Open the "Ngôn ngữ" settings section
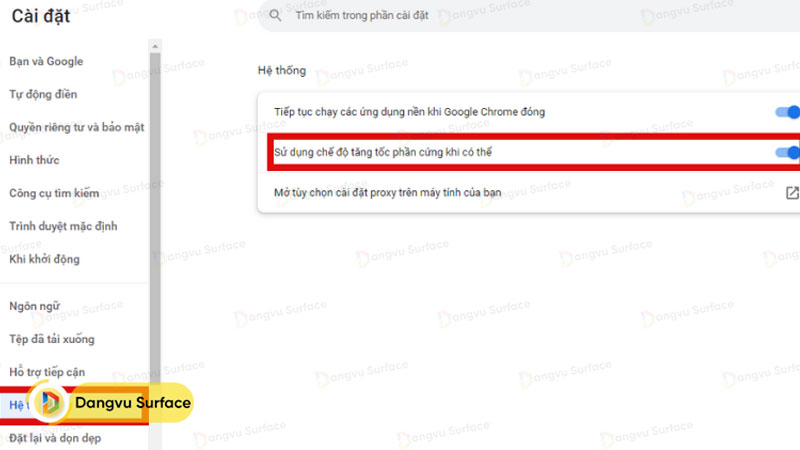800x450 pixels. tap(37, 305)
